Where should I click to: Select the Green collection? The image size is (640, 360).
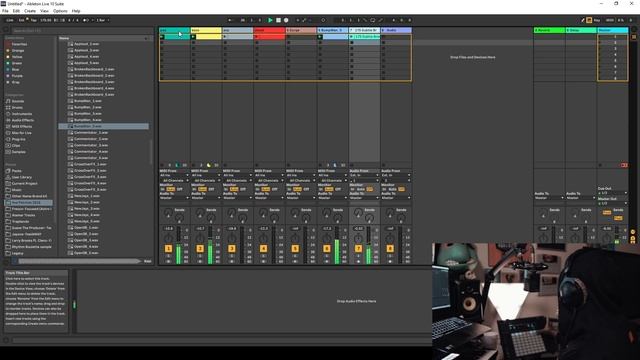tap(17, 63)
